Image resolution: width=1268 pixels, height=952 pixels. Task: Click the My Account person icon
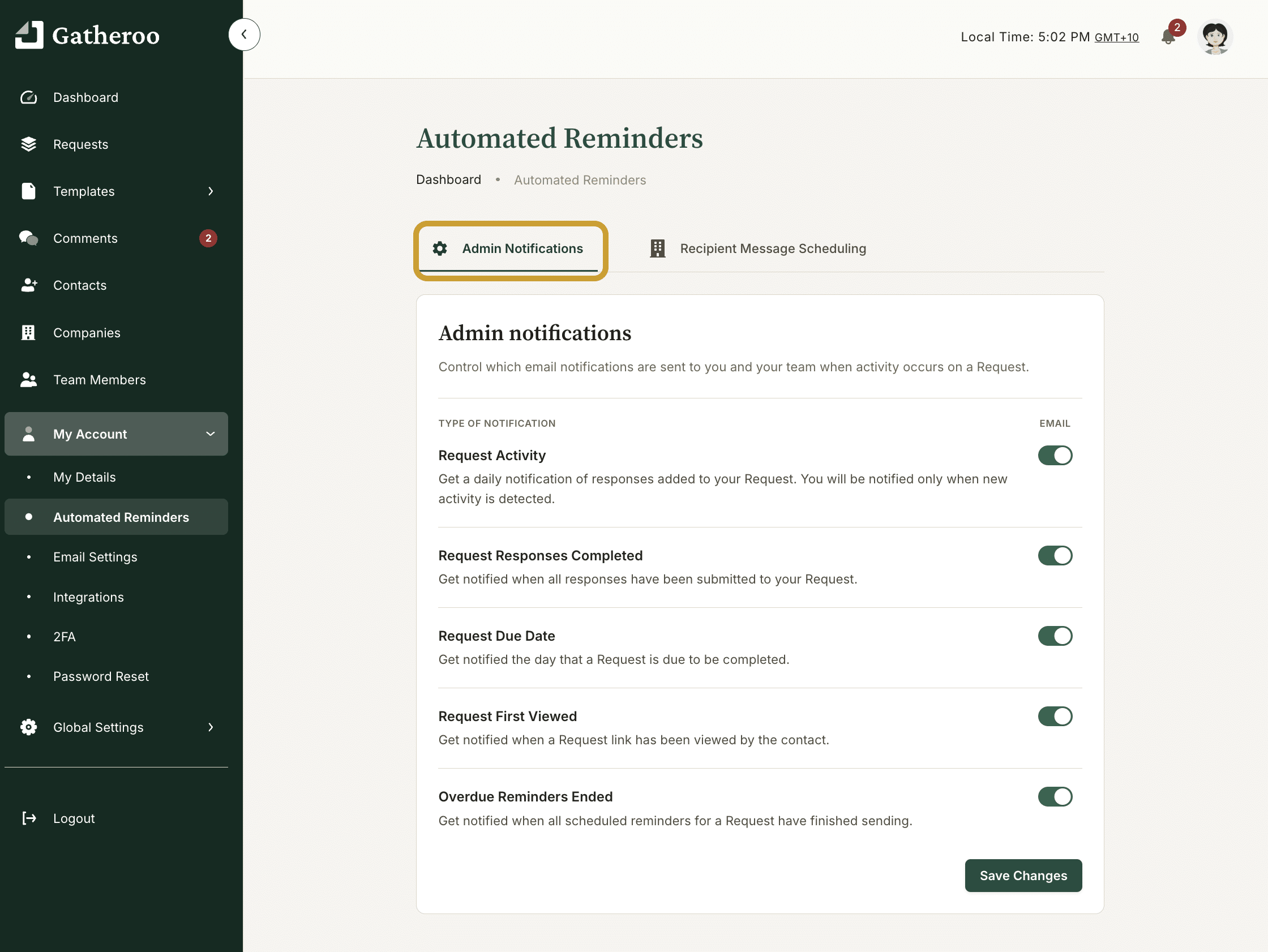[29, 434]
